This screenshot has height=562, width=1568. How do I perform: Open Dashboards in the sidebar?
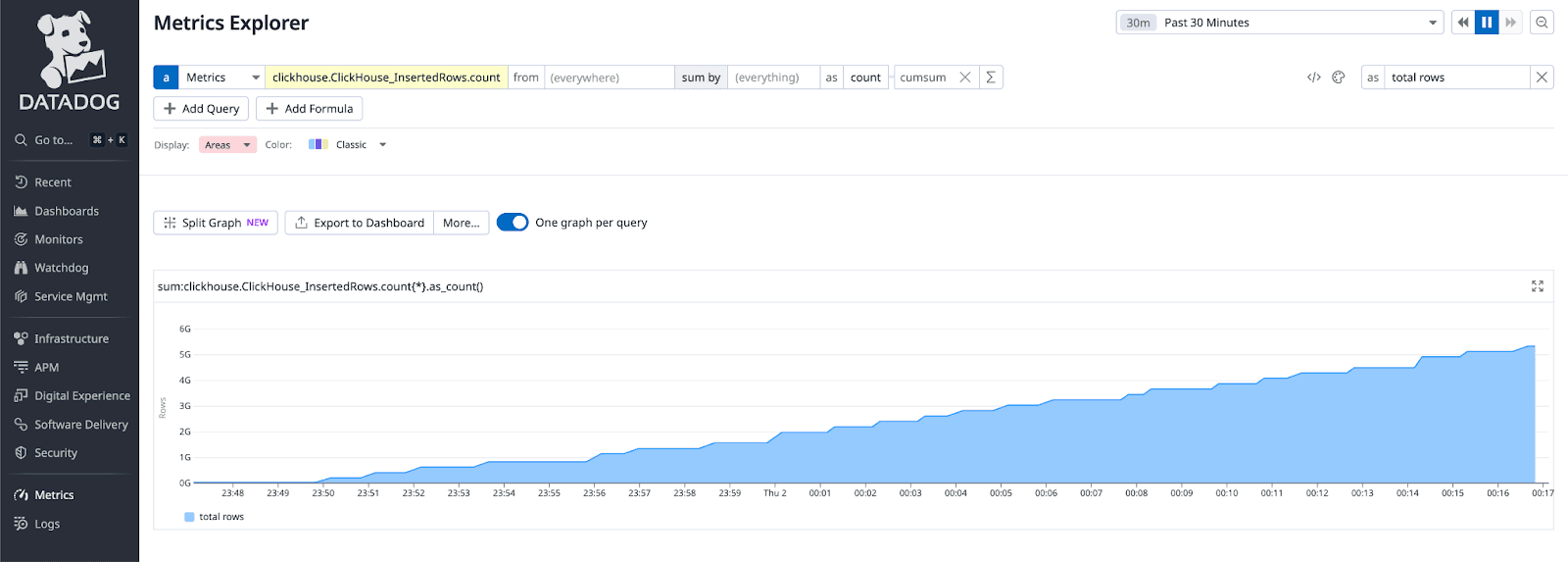pyautogui.click(x=66, y=211)
